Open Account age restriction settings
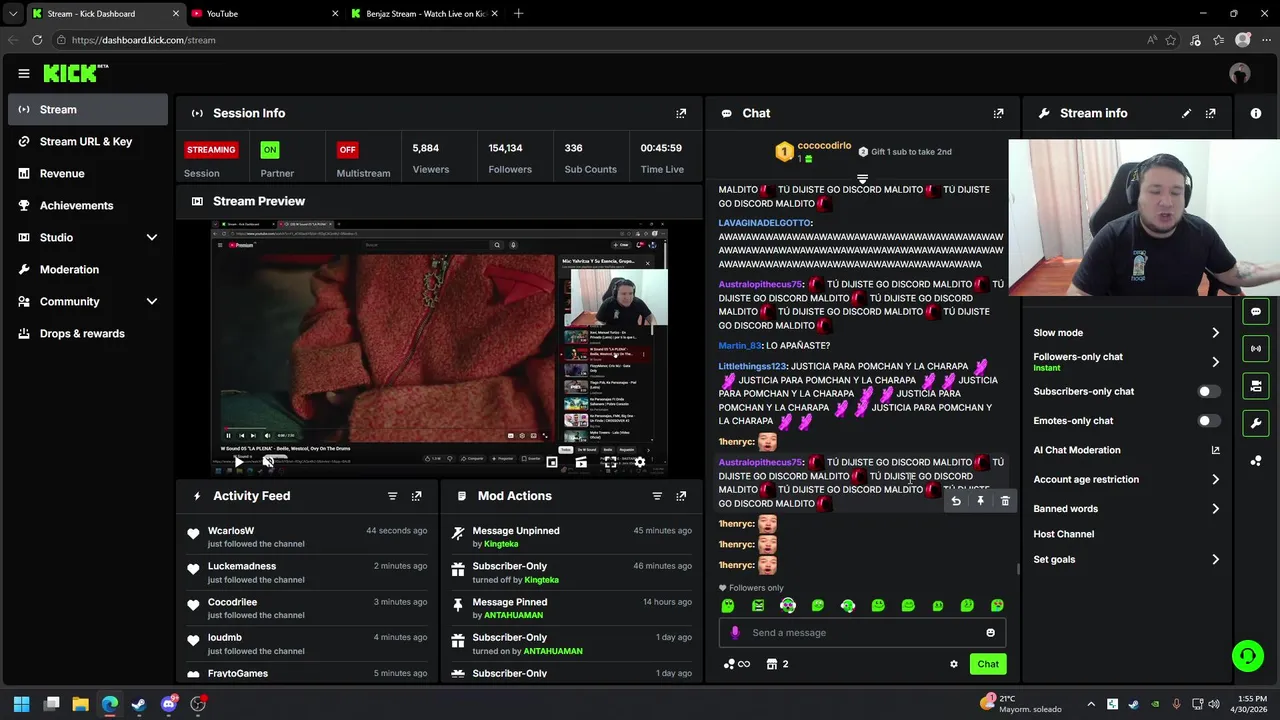The image size is (1280, 720). (1126, 480)
